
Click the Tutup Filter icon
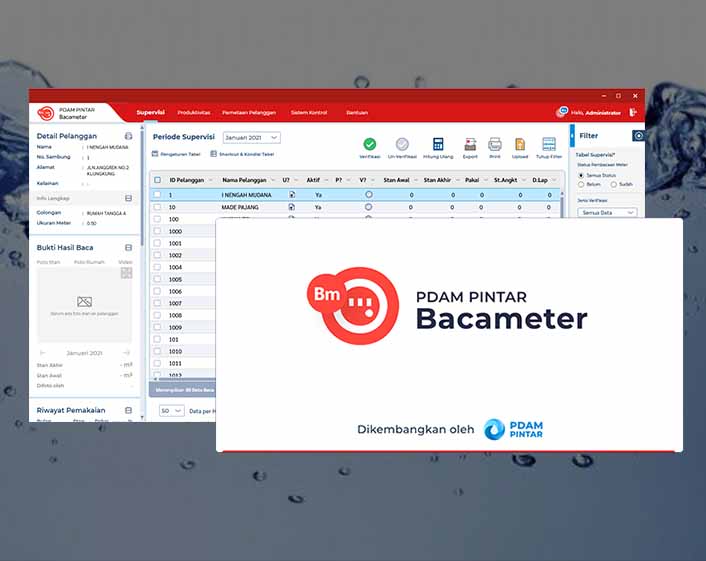click(549, 144)
